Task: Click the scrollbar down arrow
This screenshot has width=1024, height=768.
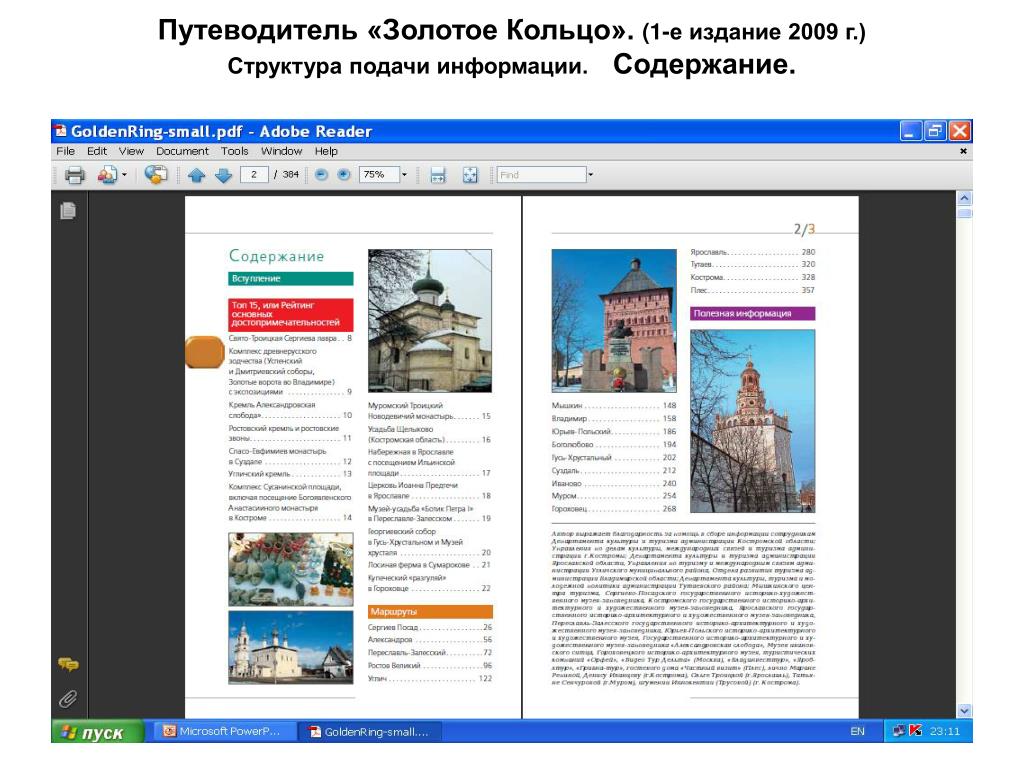Action: pos(964,711)
